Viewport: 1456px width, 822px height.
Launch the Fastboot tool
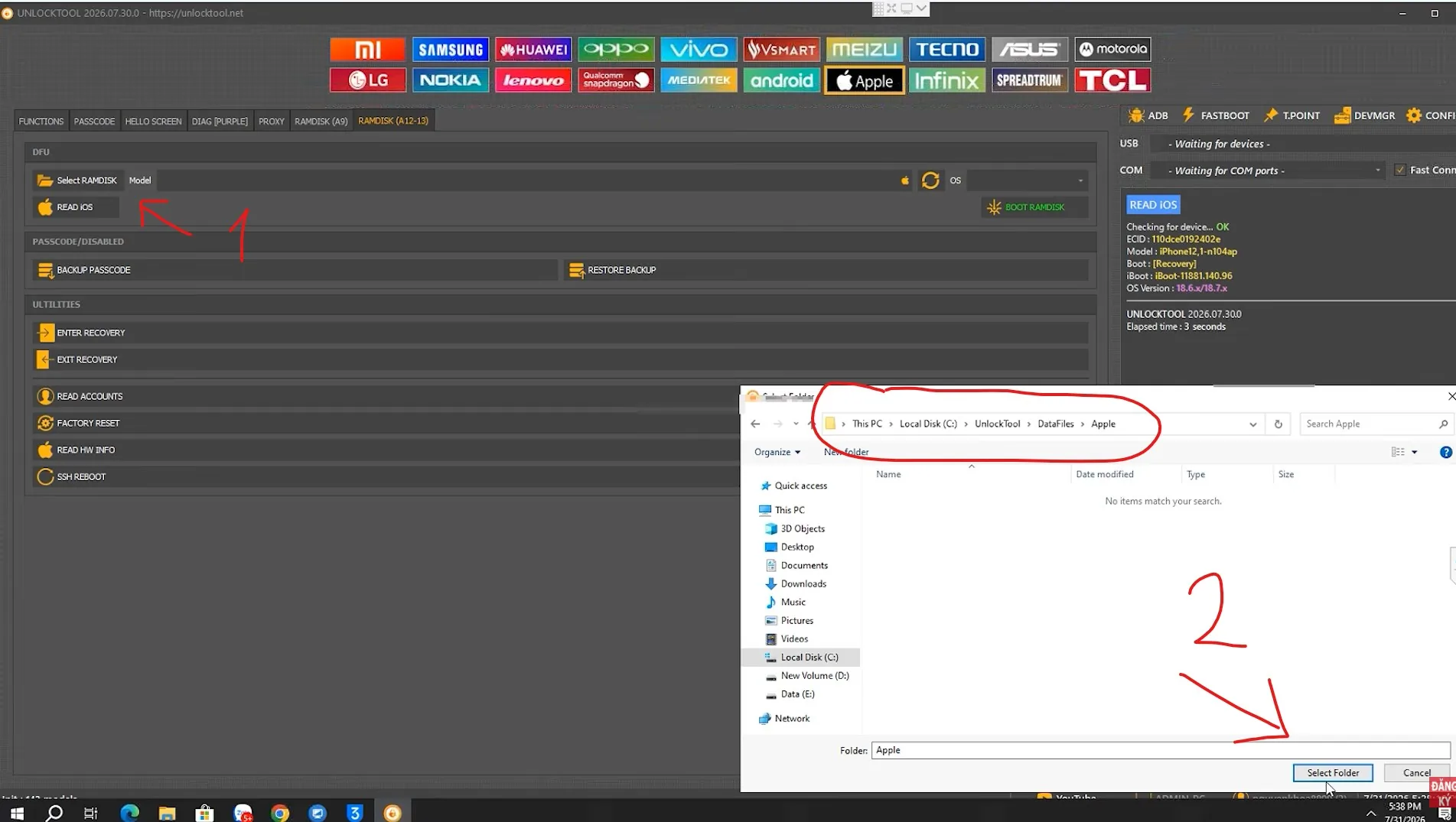(x=1216, y=115)
